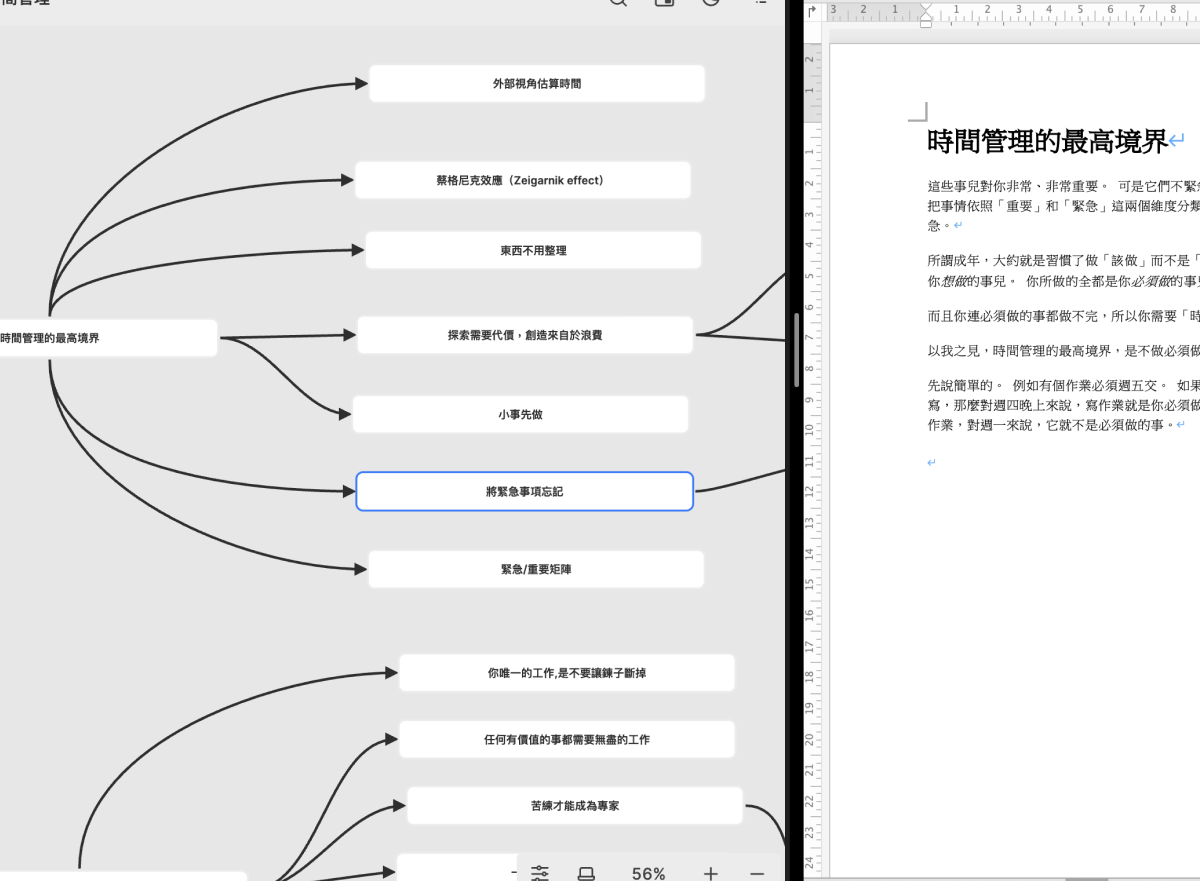Open the search magnifier icon

[619, 2]
